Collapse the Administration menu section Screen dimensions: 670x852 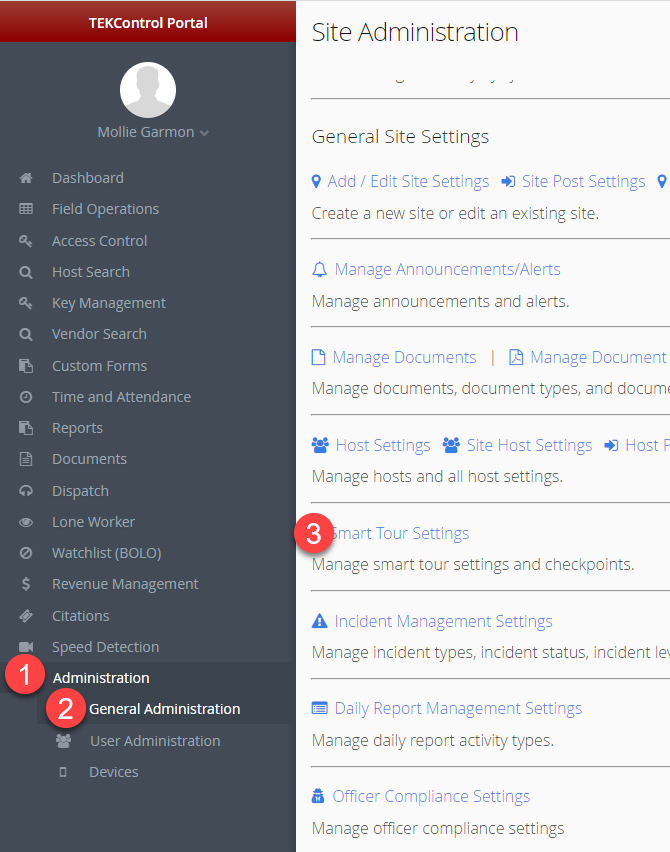(101, 678)
